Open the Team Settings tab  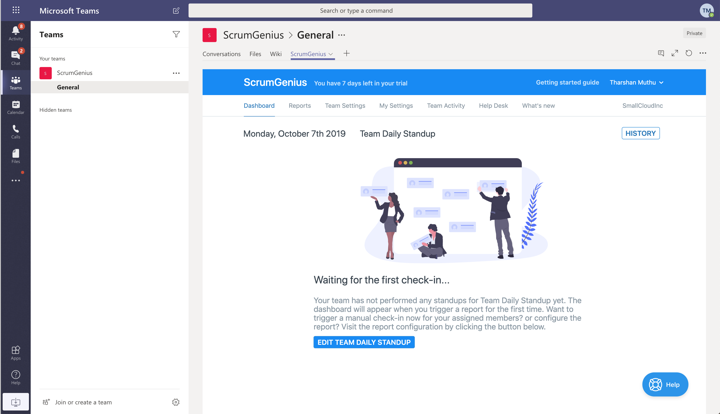(345, 106)
